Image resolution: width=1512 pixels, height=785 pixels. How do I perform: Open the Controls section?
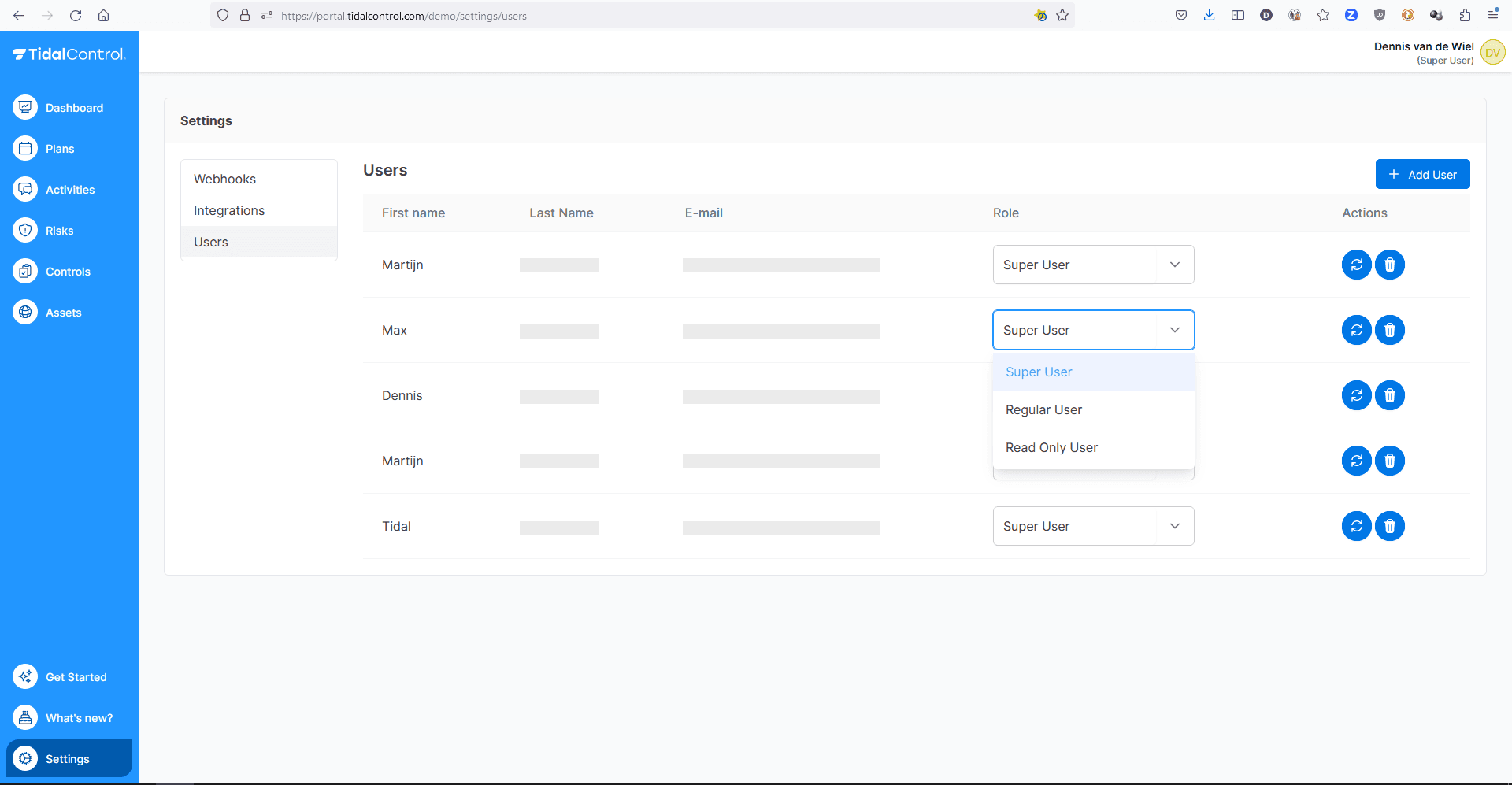(x=69, y=271)
